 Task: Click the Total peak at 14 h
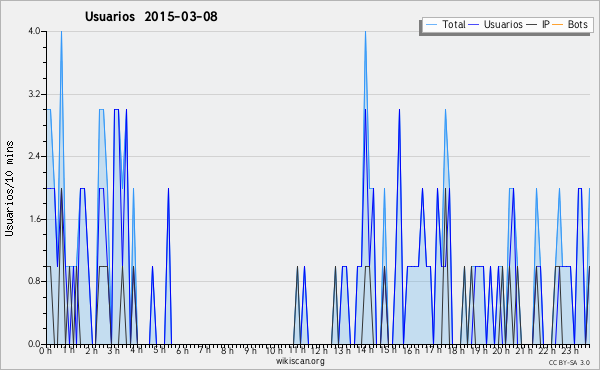(x=365, y=32)
